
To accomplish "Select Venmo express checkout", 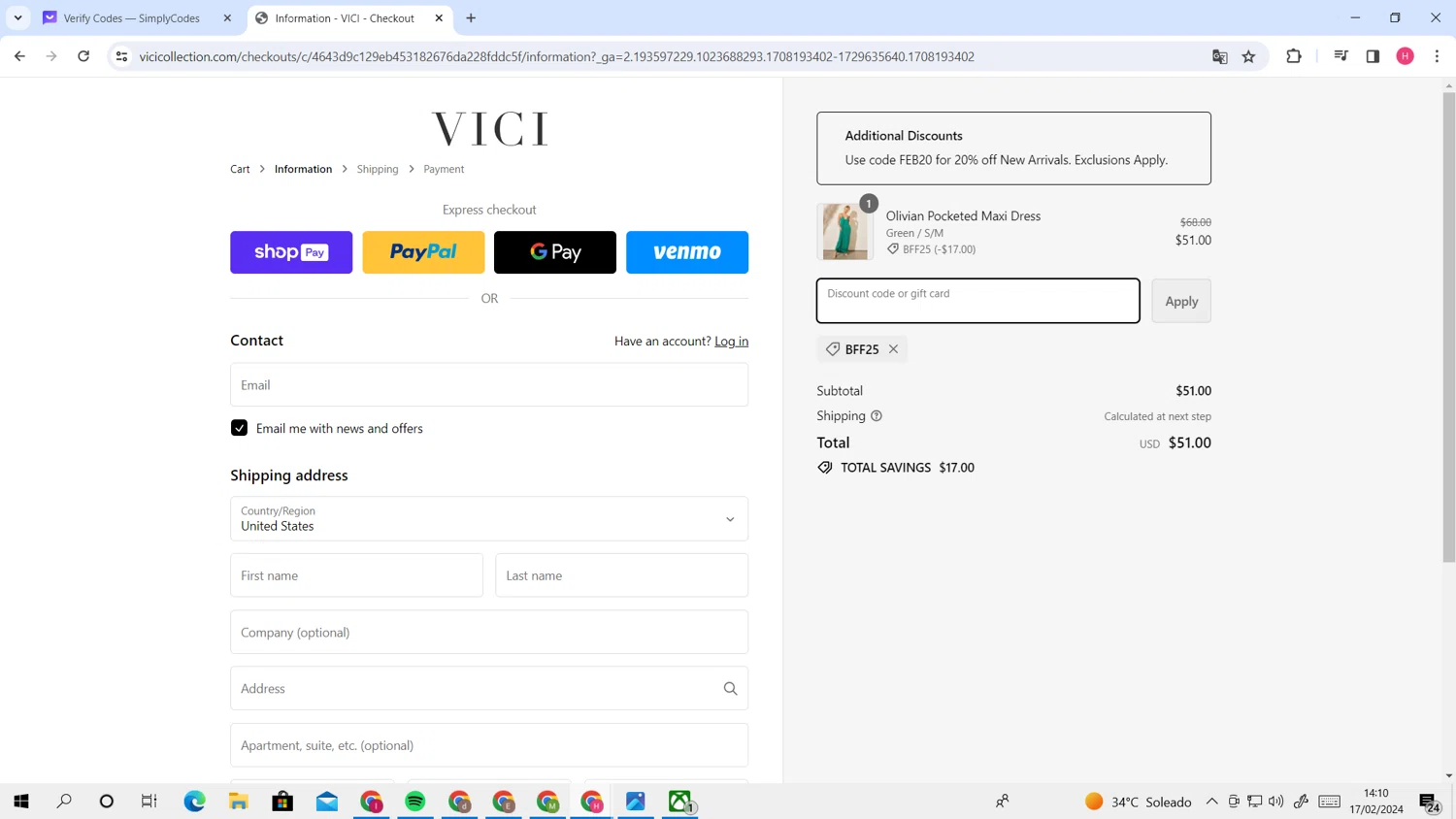I will tap(687, 252).
